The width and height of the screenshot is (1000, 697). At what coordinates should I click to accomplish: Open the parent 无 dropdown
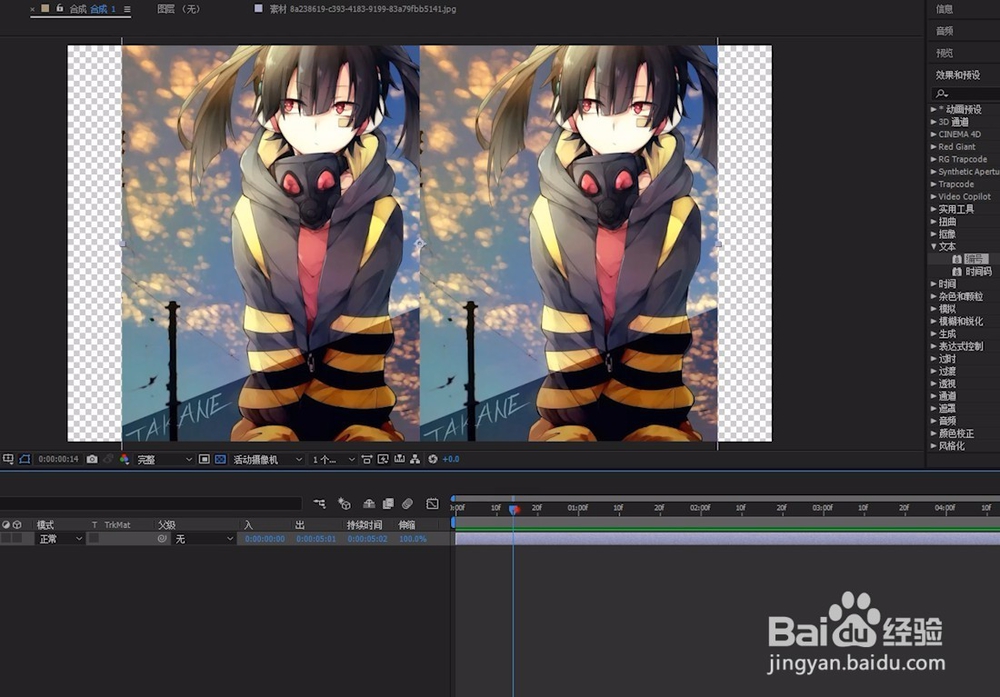pos(204,539)
